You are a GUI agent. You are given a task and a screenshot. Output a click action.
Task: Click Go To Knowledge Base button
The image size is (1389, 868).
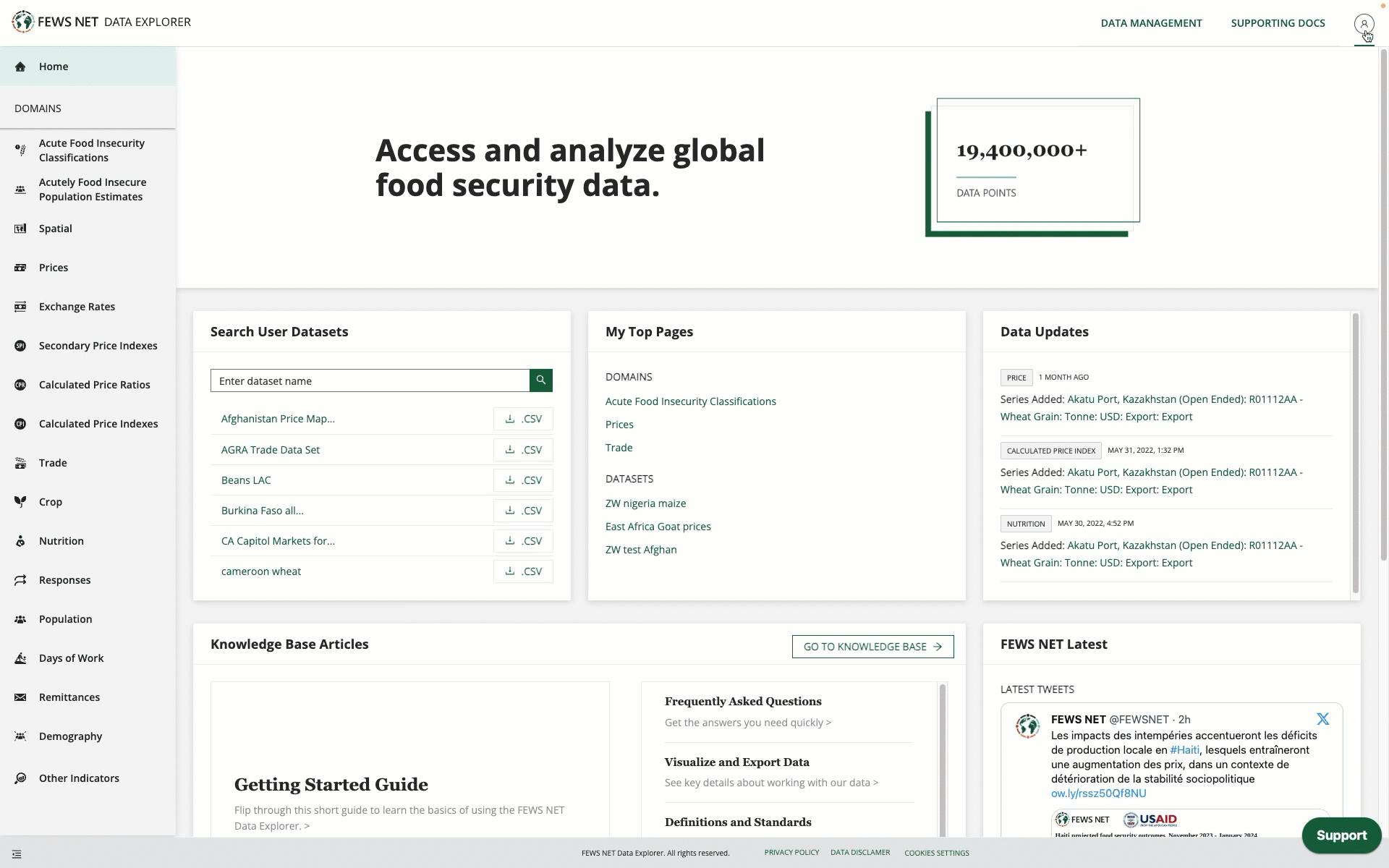coord(872,647)
